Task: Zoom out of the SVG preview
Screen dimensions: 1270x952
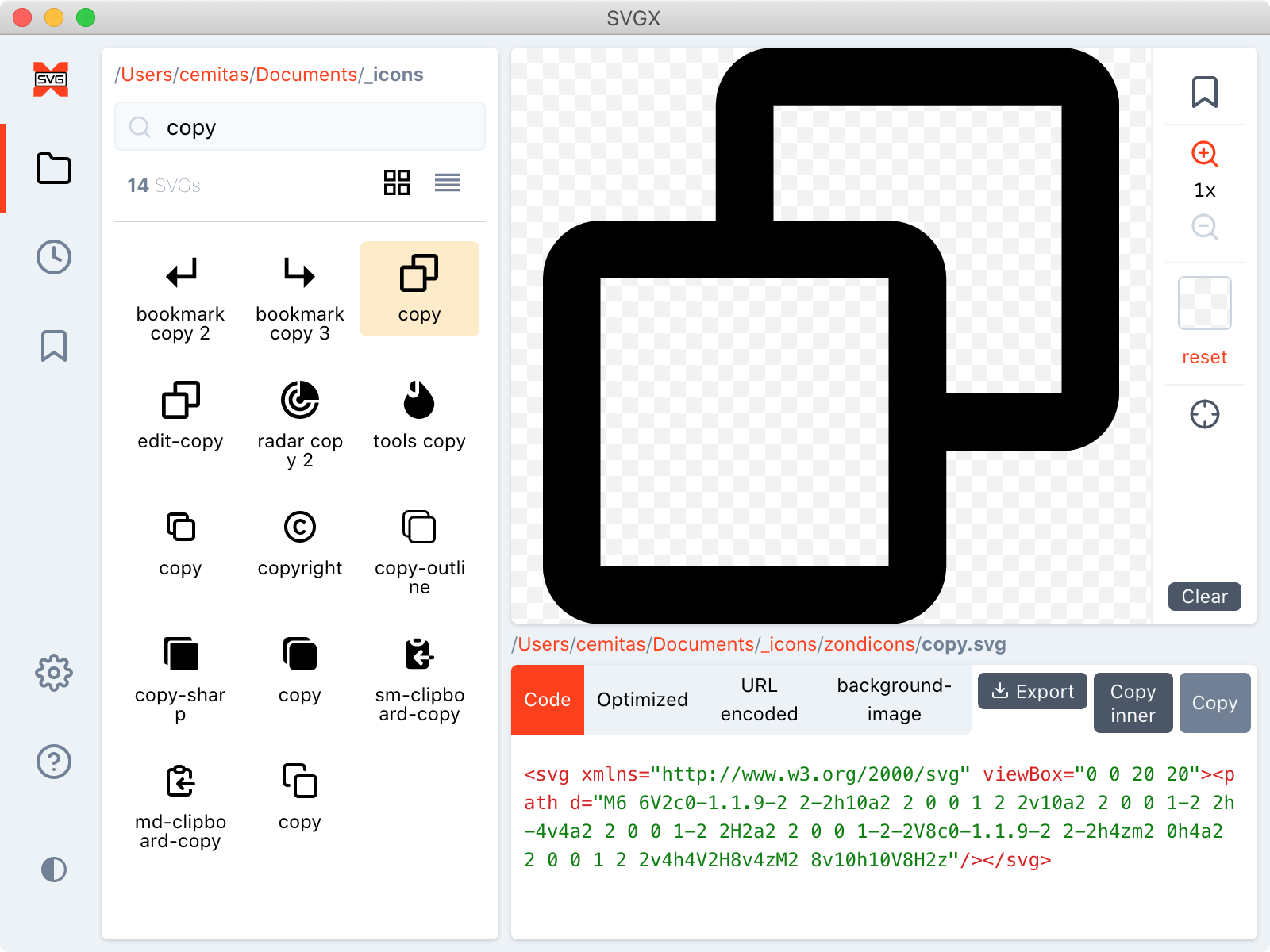Action: point(1205,227)
